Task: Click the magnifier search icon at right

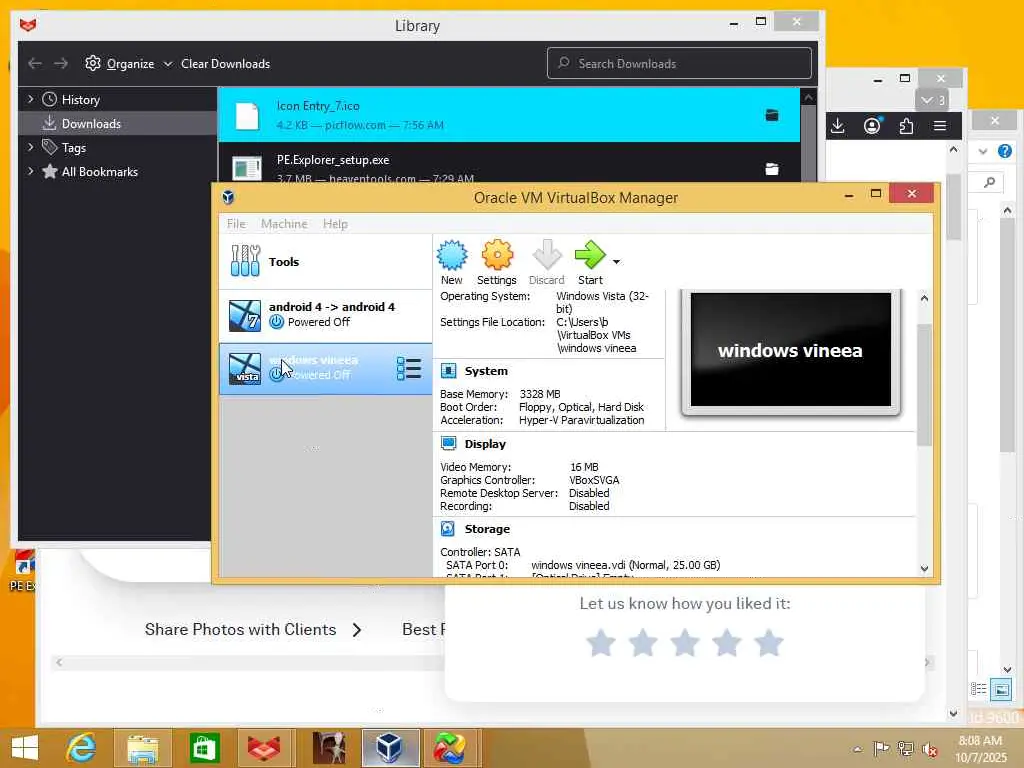Action: [990, 182]
